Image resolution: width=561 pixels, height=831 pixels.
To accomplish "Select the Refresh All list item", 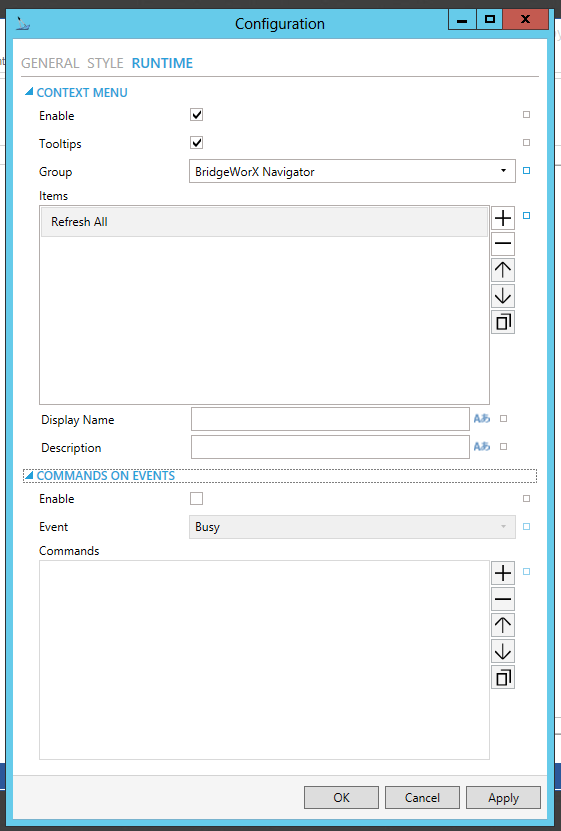I will coord(264,222).
